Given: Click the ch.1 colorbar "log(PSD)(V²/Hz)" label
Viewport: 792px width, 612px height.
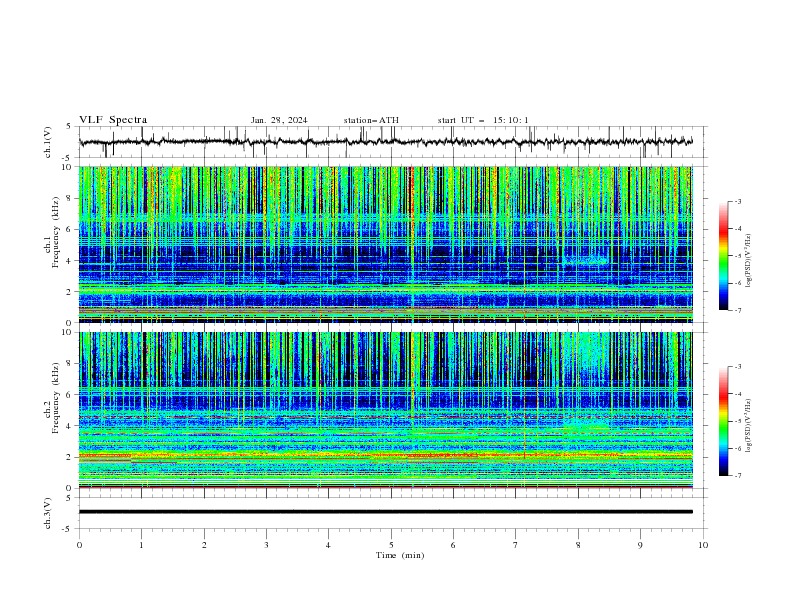Looking at the screenshot, I should (x=748, y=261).
